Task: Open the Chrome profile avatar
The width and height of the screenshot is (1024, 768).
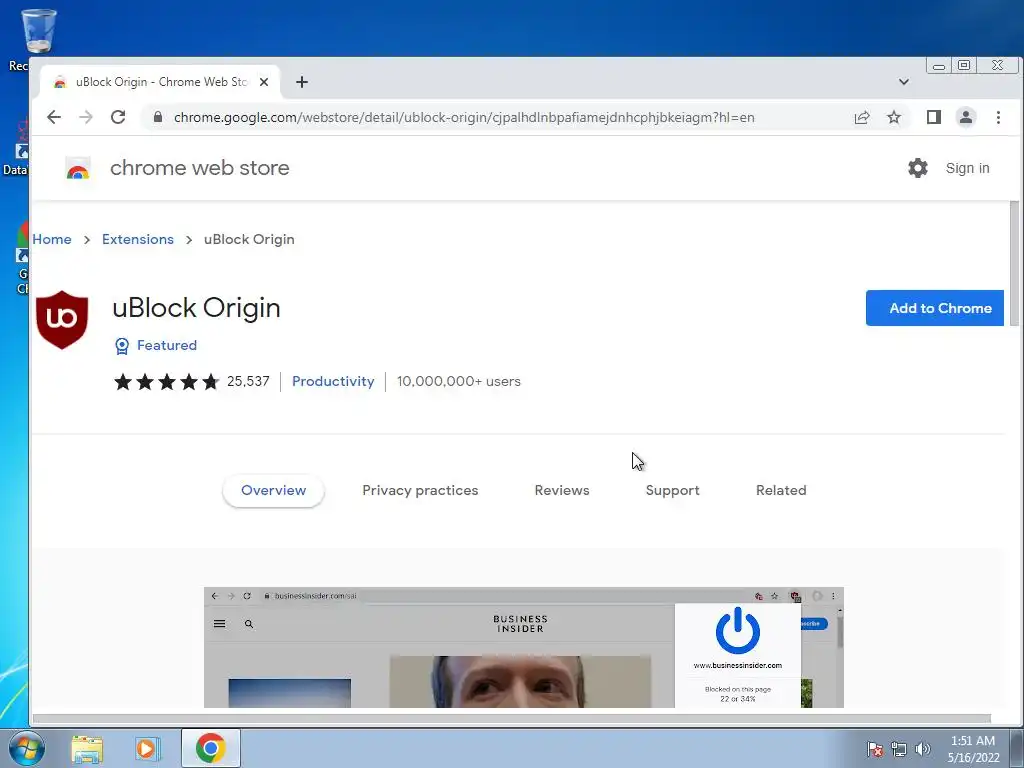Action: click(x=966, y=117)
